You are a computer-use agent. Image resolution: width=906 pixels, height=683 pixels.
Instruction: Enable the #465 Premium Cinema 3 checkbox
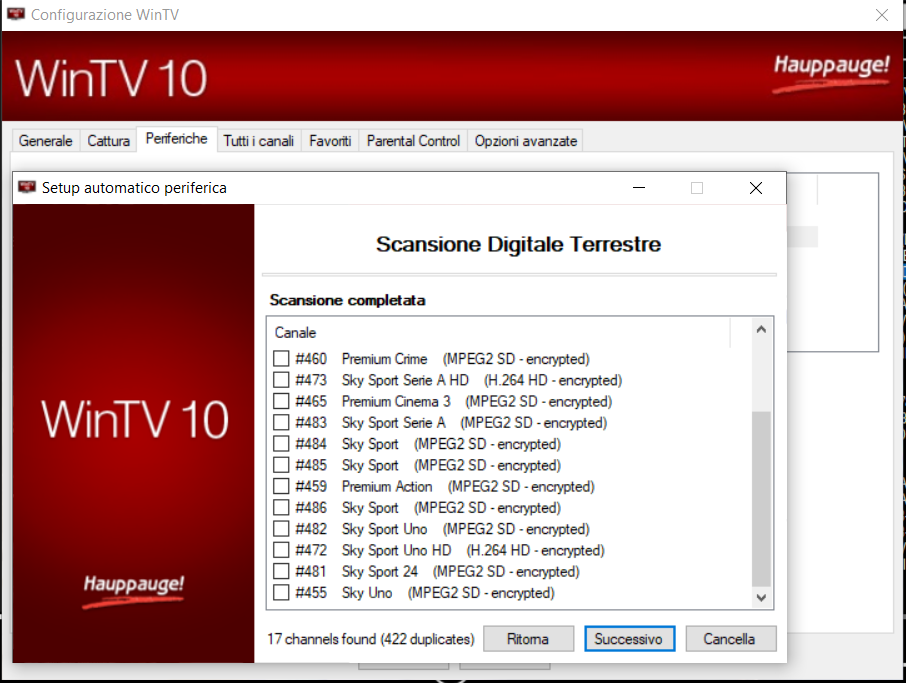(x=281, y=401)
